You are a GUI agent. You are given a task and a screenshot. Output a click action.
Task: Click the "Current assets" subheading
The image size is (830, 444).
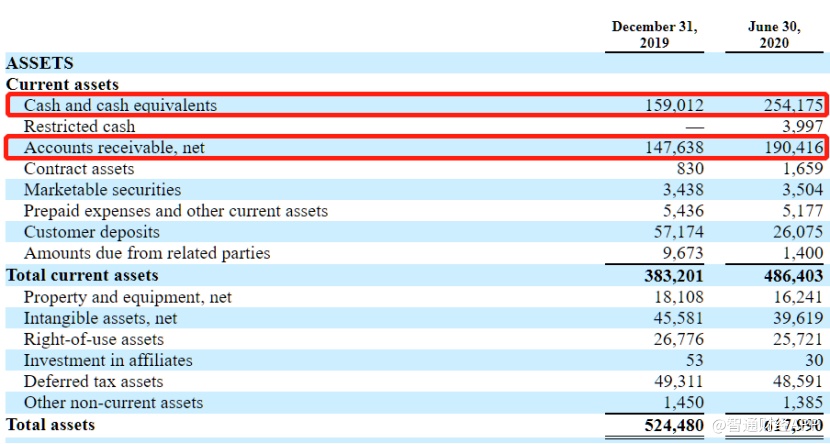(62, 84)
